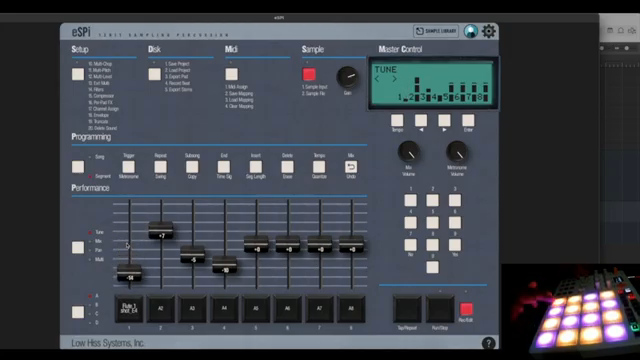Click keypad button 7 (No)

tap(411, 245)
